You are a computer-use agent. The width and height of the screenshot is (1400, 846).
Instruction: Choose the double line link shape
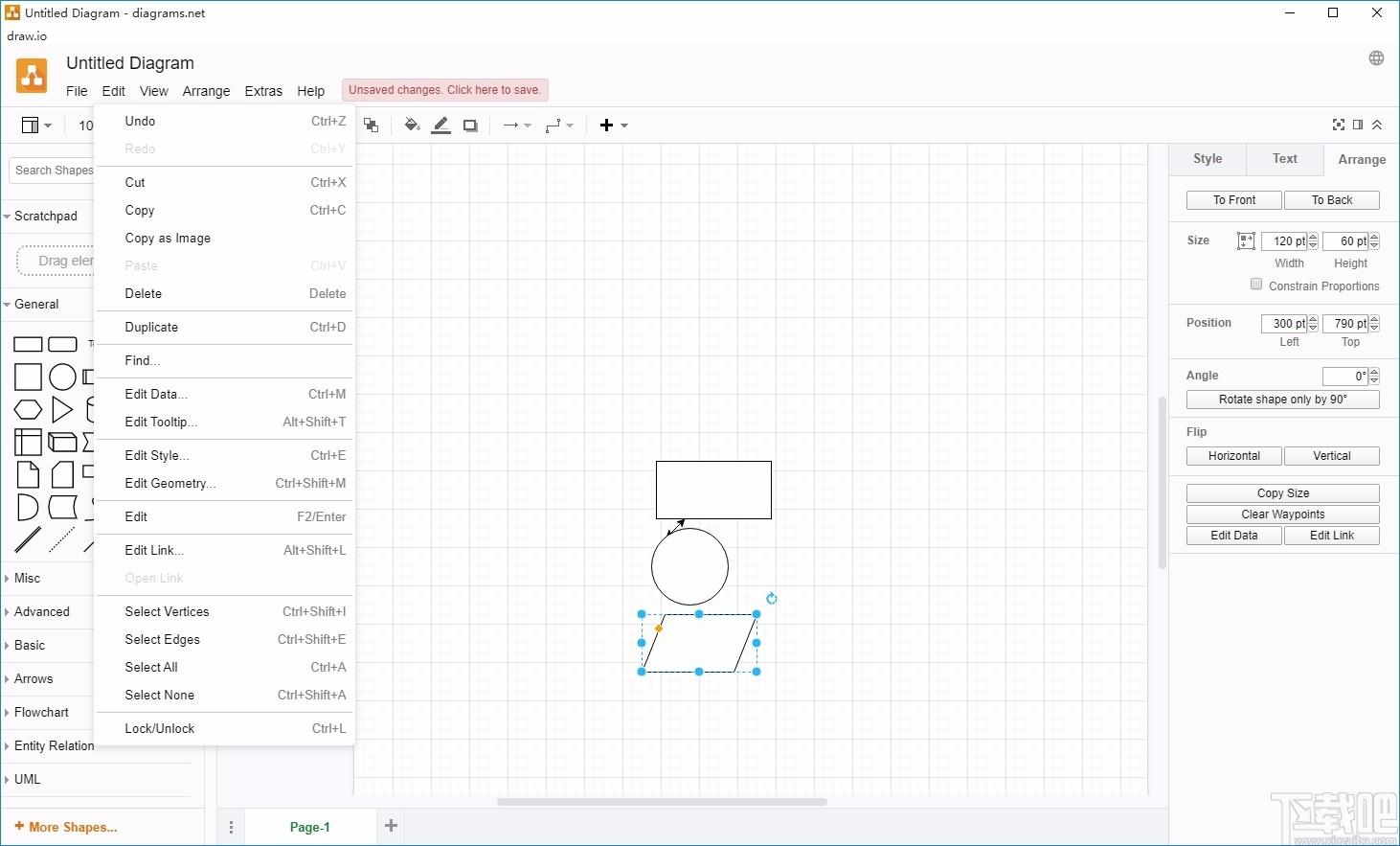28,539
